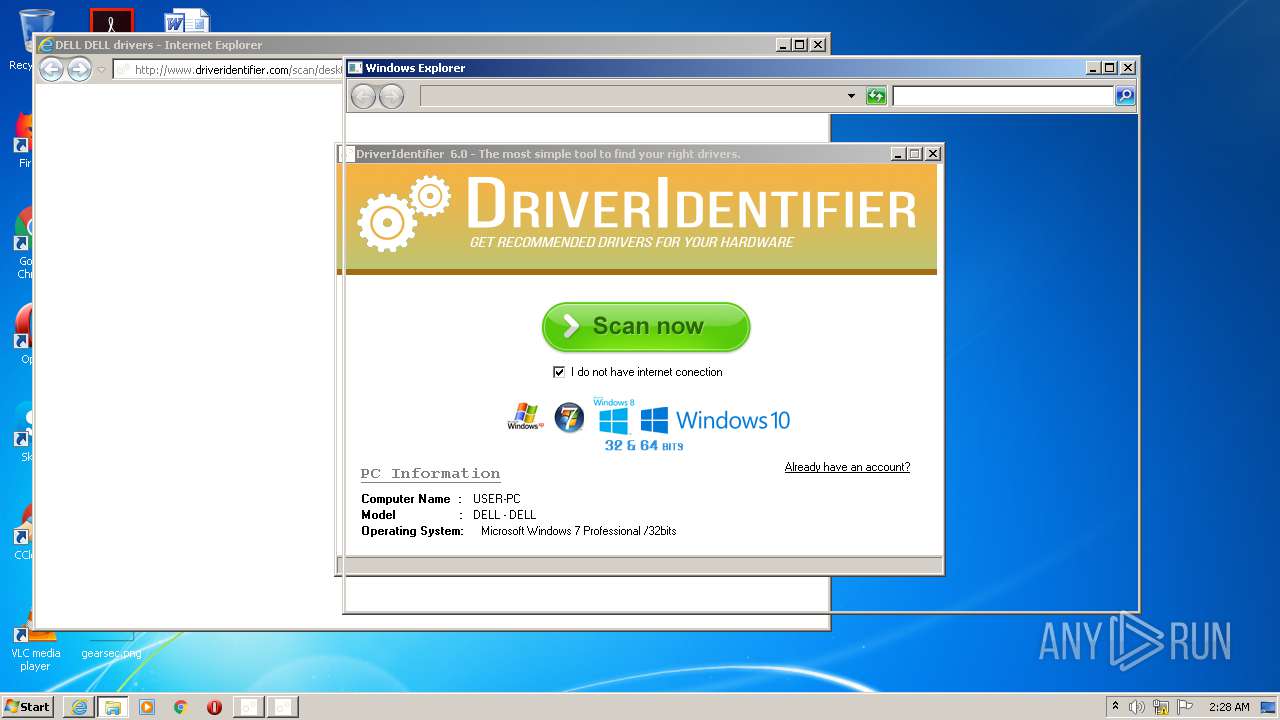Click the "Microsoft Windows 7 Professional /32bits" text
This screenshot has width=1280, height=720.
[578, 531]
